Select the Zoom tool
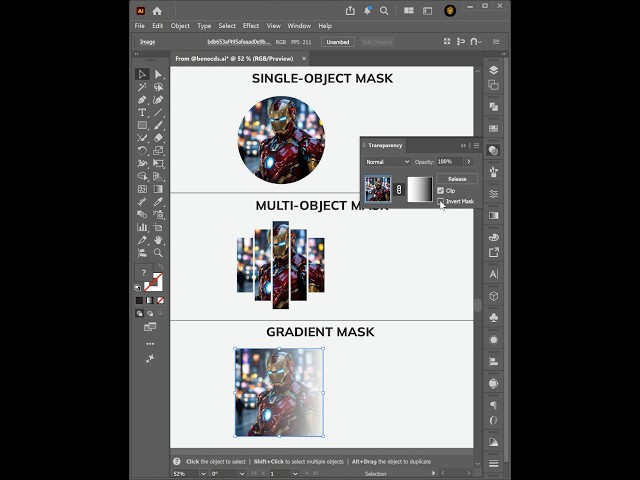 click(x=158, y=253)
